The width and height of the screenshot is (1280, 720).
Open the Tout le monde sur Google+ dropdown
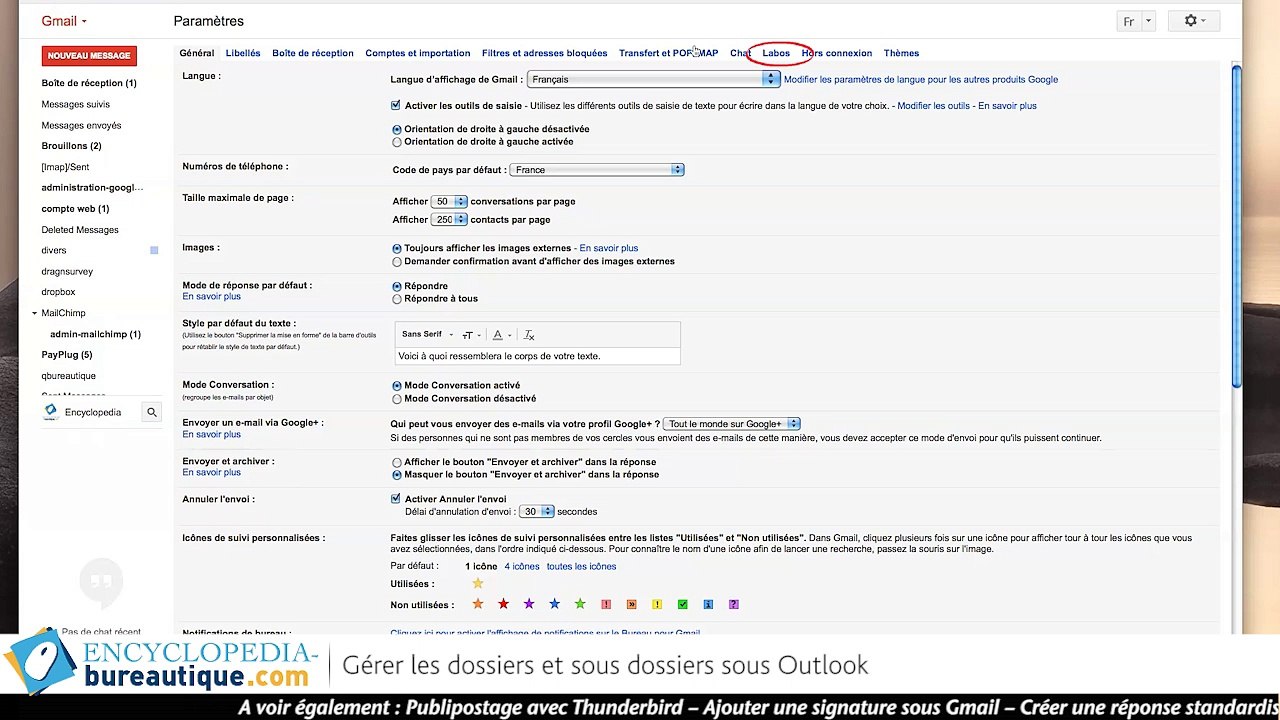coord(733,424)
